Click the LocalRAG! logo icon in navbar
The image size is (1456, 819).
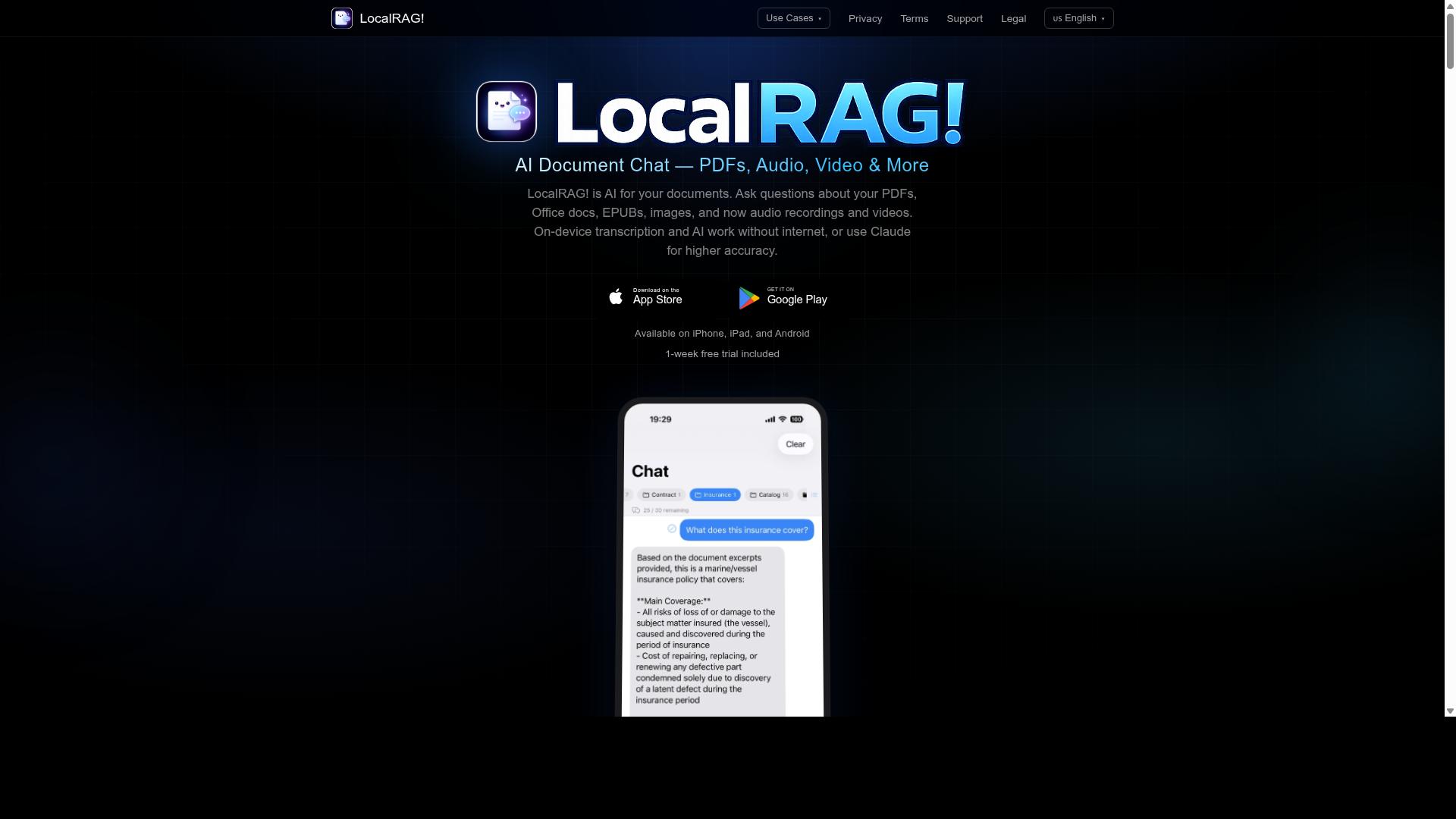[x=342, y=18]
